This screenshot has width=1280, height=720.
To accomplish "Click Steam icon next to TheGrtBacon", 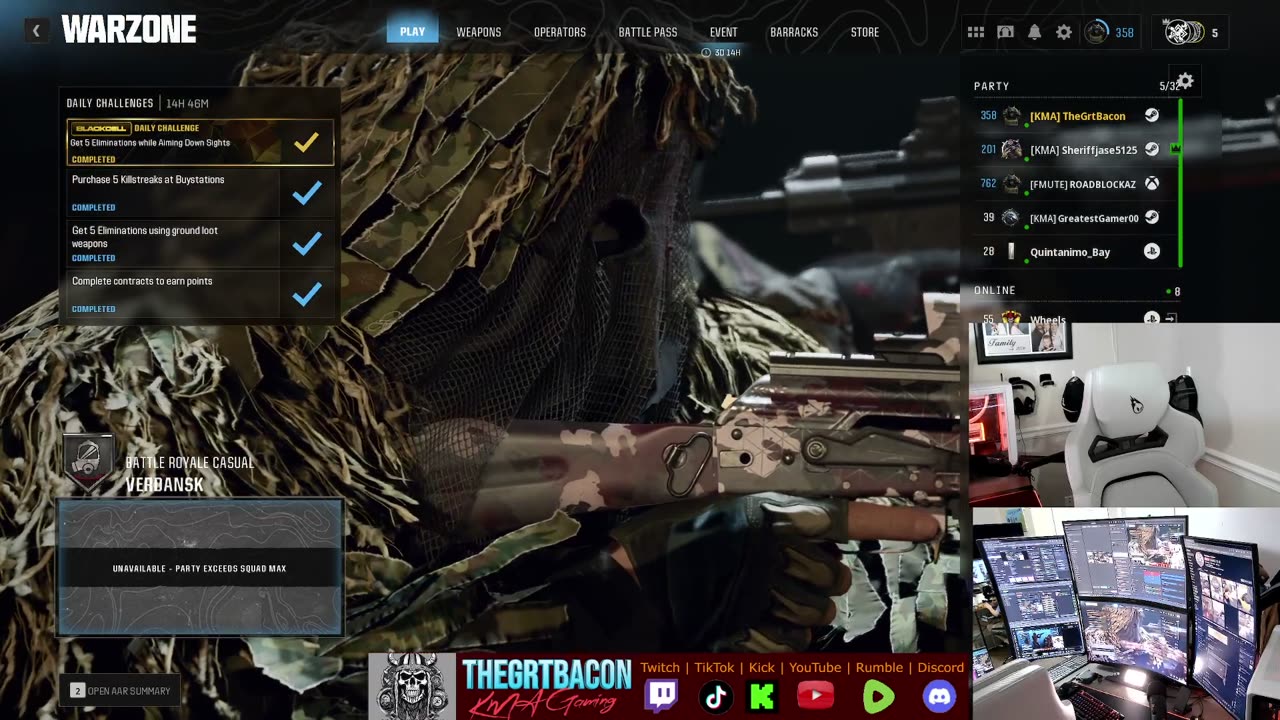I will [1152, 116].
